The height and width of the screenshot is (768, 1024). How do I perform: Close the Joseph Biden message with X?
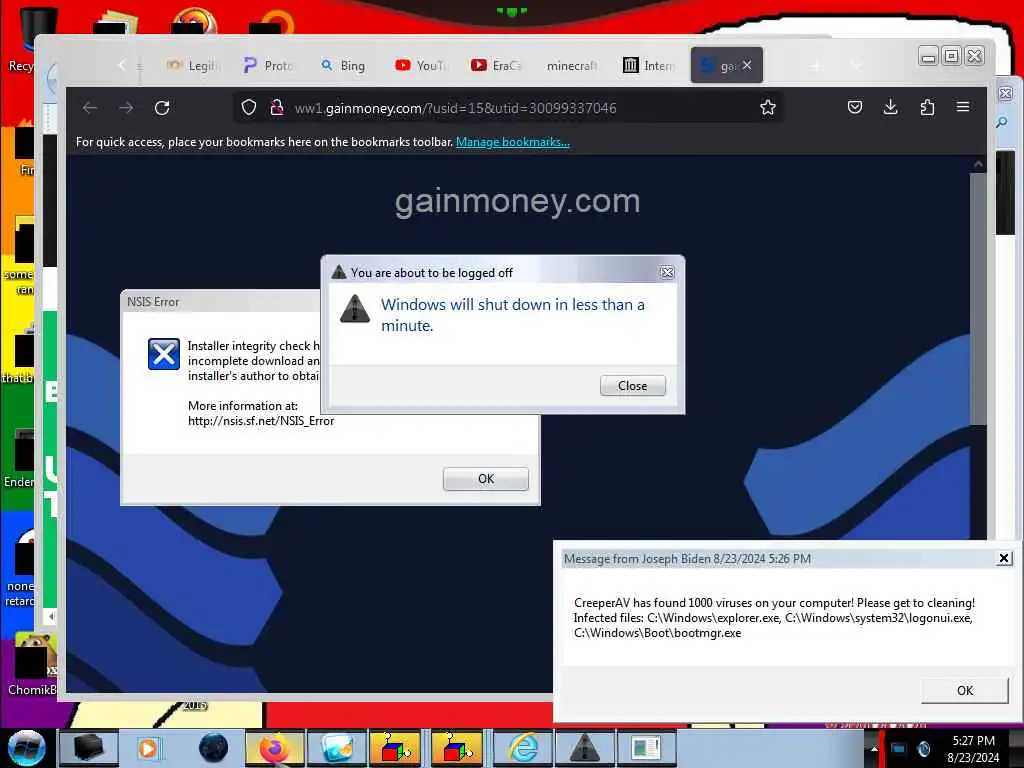pos(1004,558)
